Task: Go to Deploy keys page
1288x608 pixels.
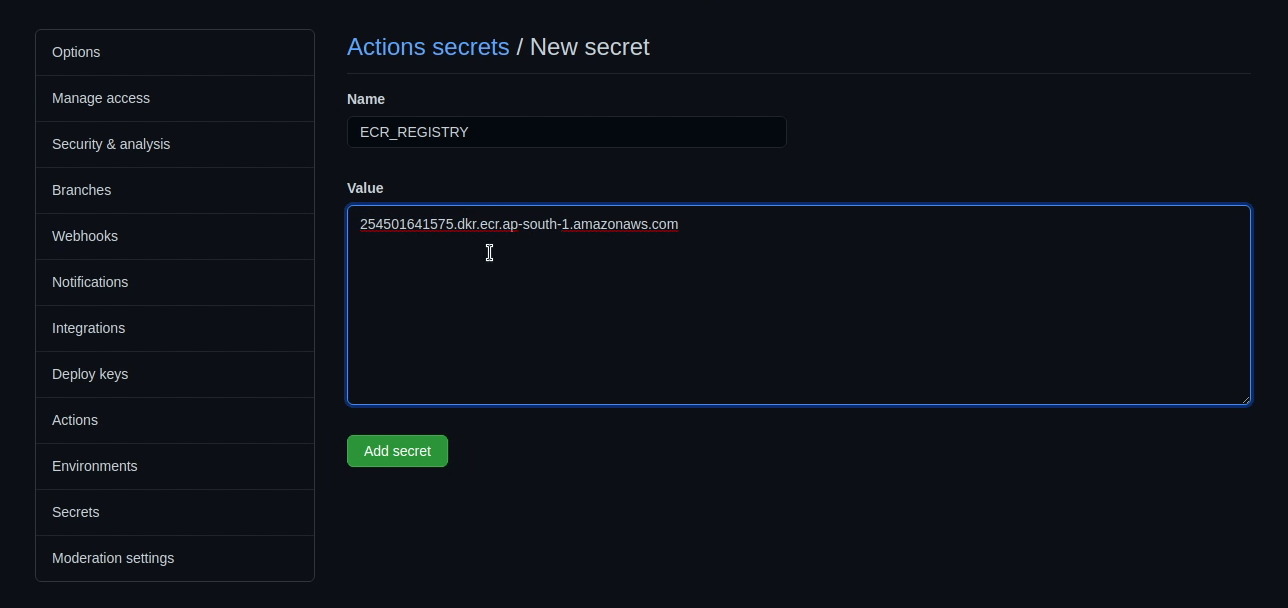Action: (x=90, y=374)
